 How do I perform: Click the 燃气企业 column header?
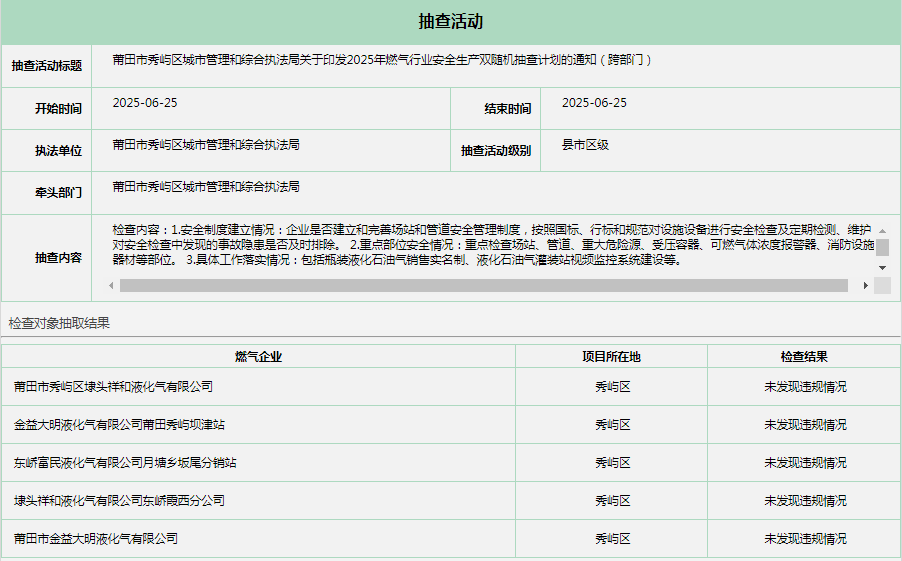pos(258,357)
